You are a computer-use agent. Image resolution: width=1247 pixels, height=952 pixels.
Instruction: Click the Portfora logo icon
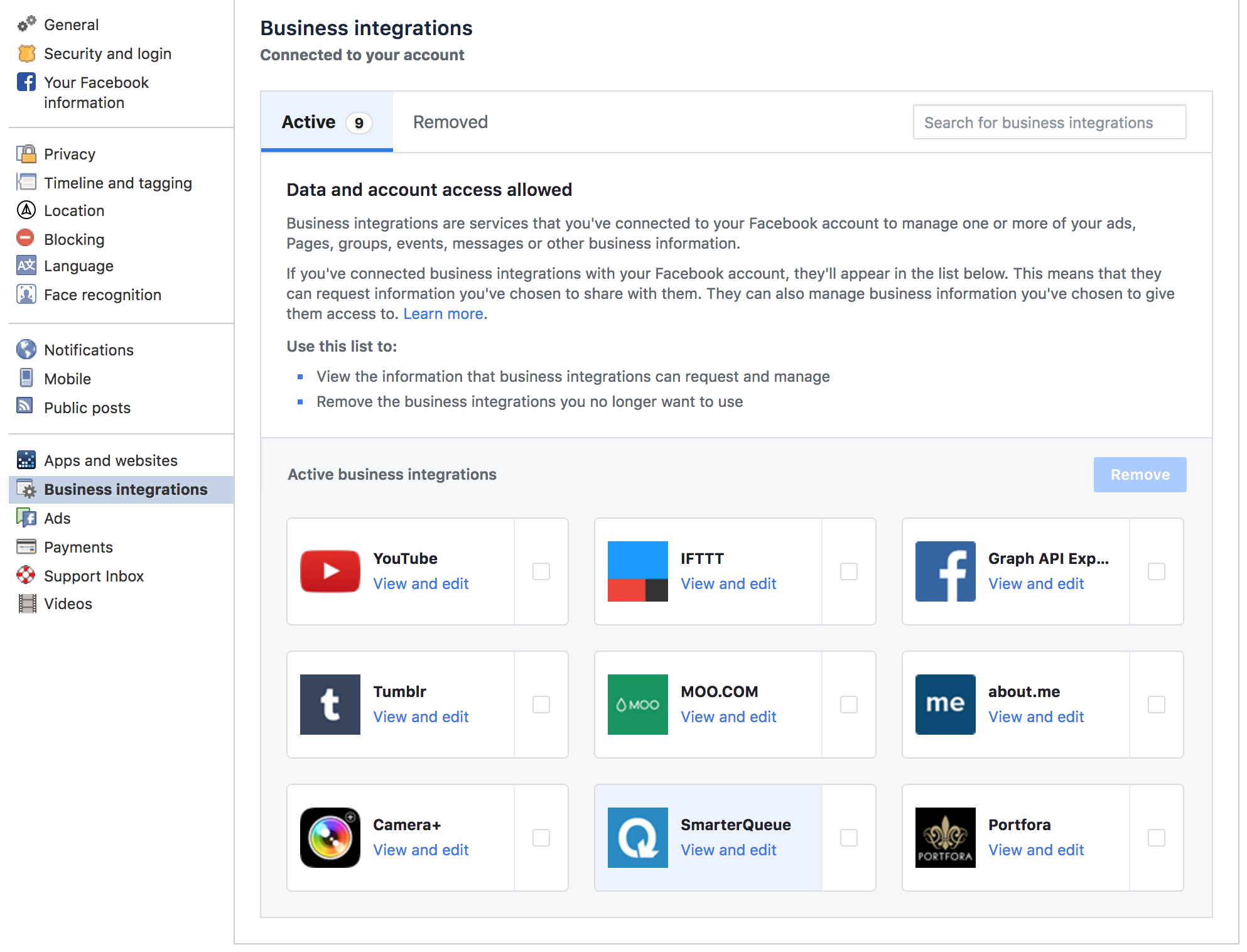point(945,837)
